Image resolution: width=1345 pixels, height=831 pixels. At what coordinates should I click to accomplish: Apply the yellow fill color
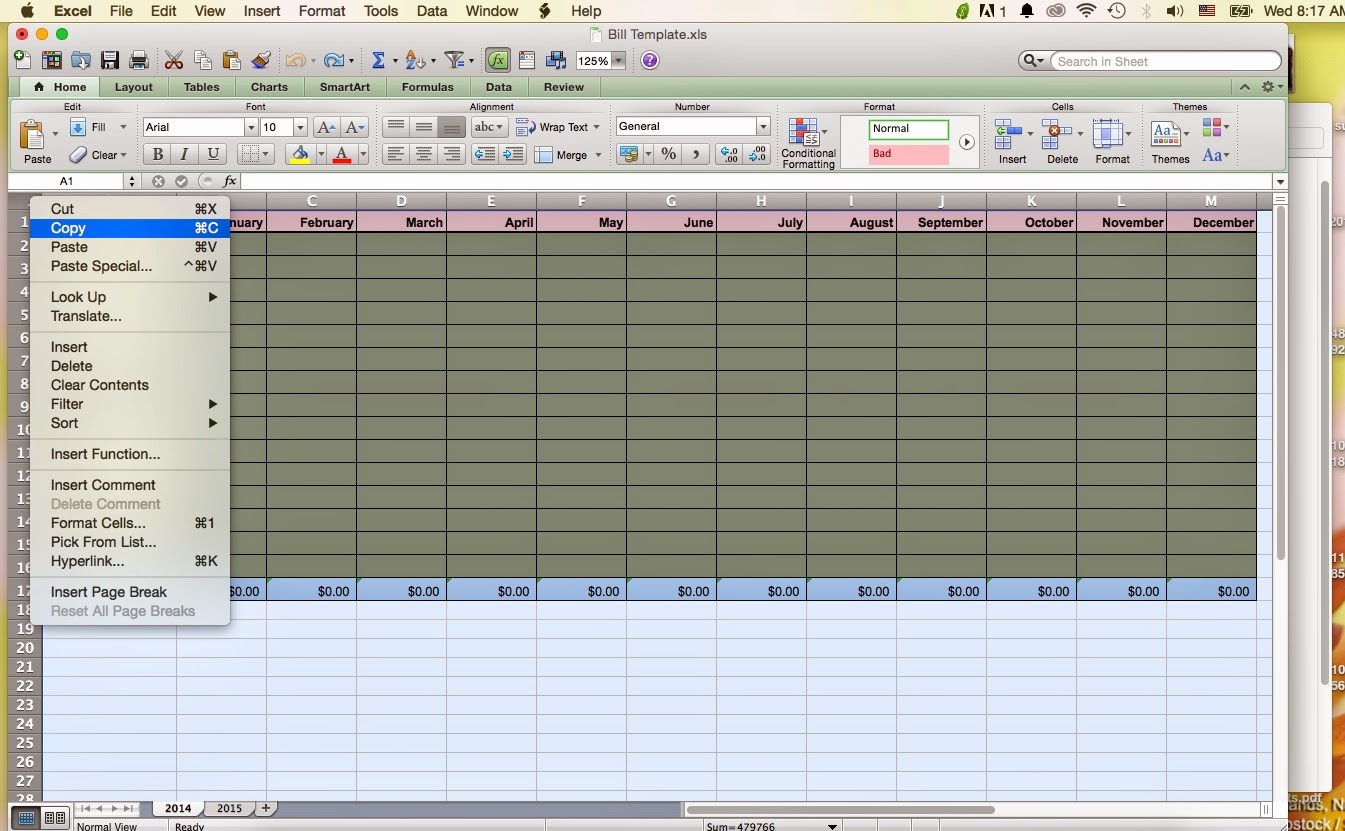pyautogui.click(x=299, y=154)
